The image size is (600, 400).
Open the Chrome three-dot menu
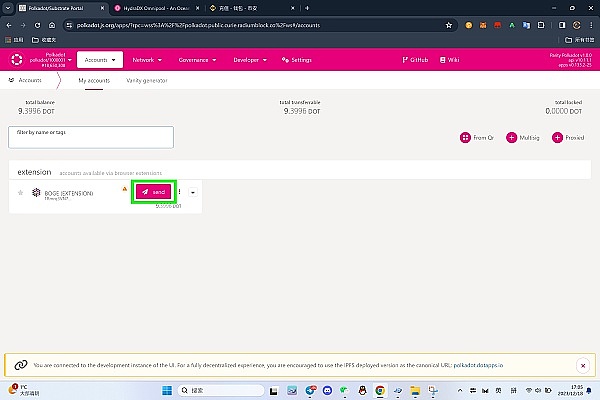click(x=591, y=25)
